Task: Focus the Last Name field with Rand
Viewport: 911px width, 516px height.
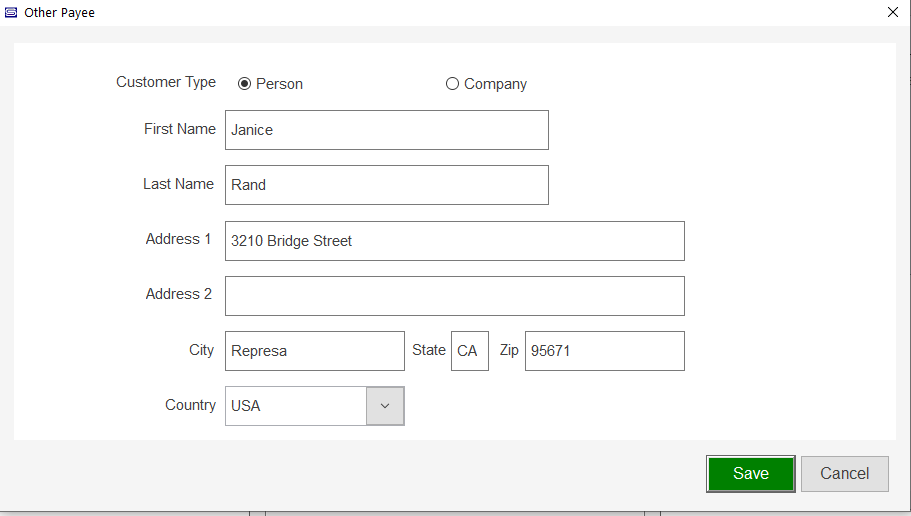Action: (386, 185)
